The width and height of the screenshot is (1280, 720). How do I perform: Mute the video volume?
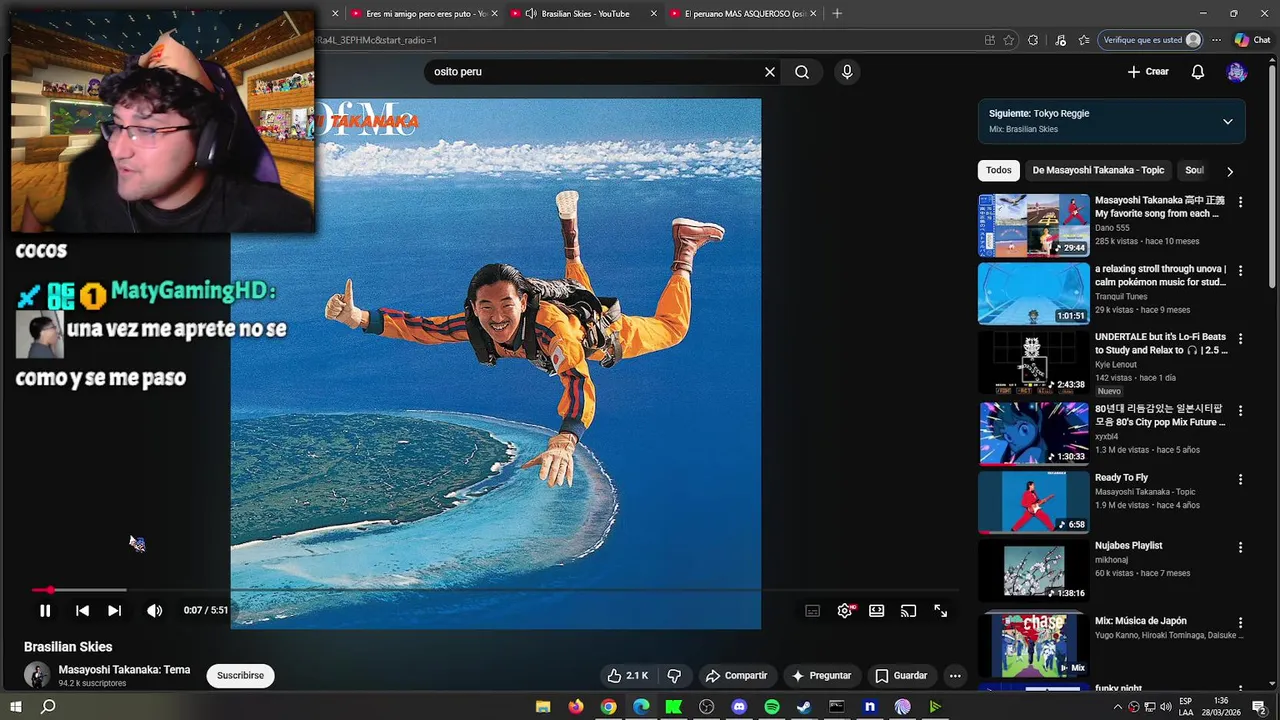tap(154, 611)
